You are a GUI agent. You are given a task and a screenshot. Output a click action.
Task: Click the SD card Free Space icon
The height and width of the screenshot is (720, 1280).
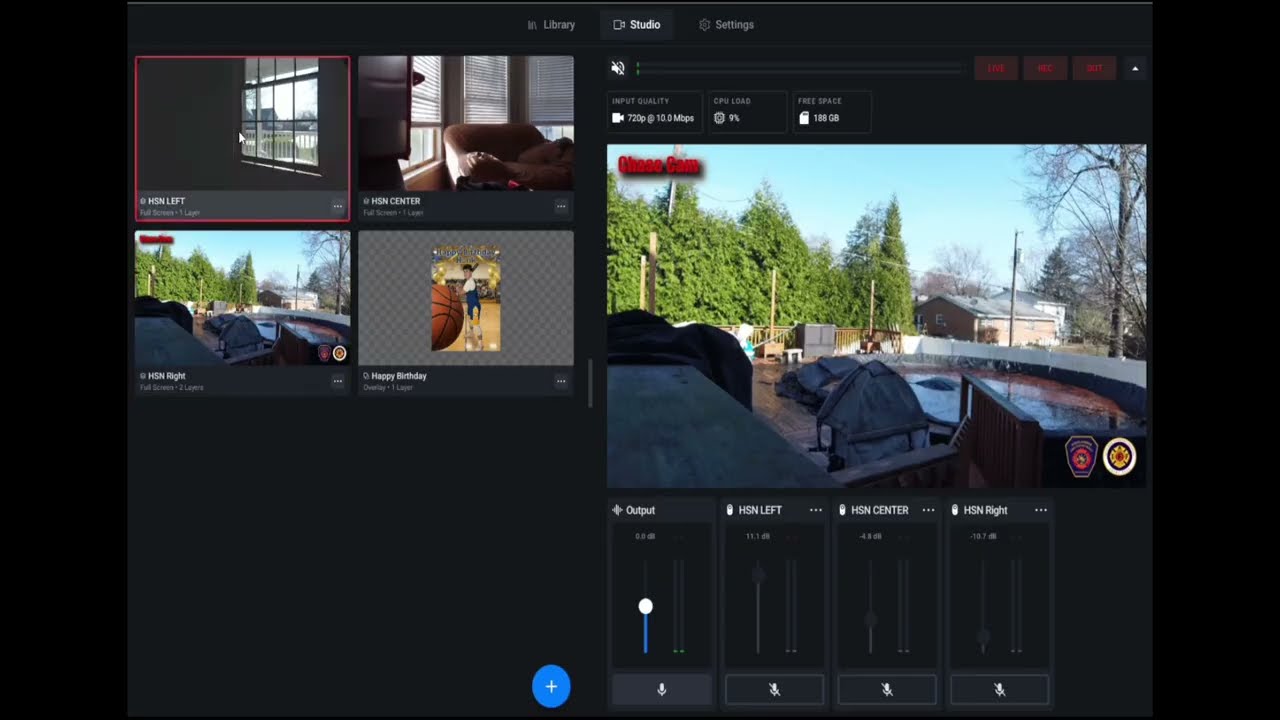pyautogui.click(x=804, y=118)
